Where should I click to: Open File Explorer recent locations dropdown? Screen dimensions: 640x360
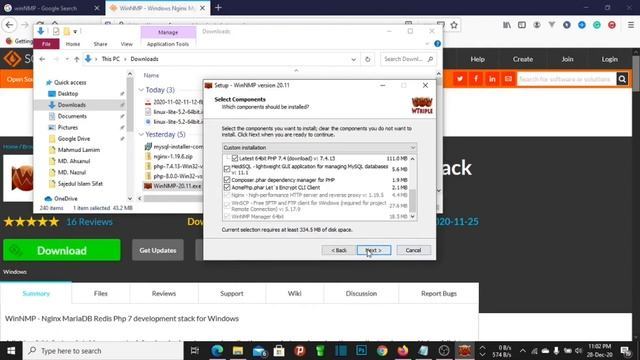[67, 59]
